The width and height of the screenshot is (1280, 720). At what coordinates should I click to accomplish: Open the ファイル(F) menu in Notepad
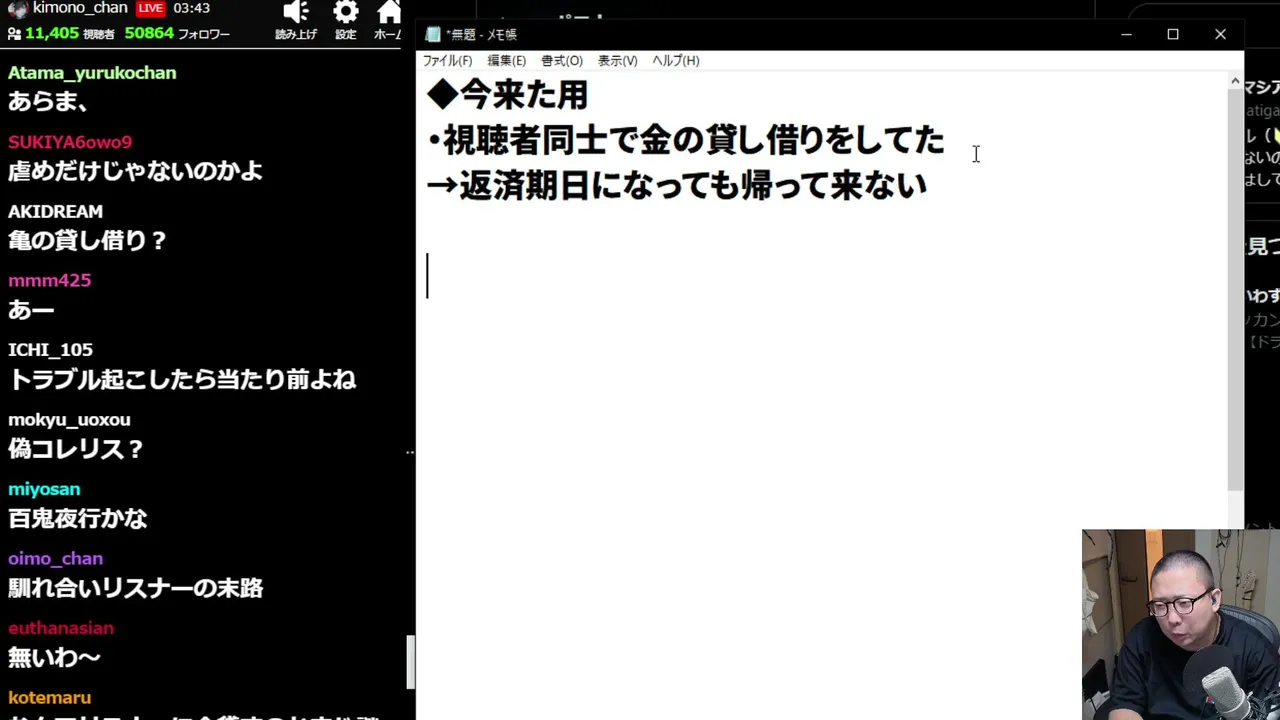point(447,61)
